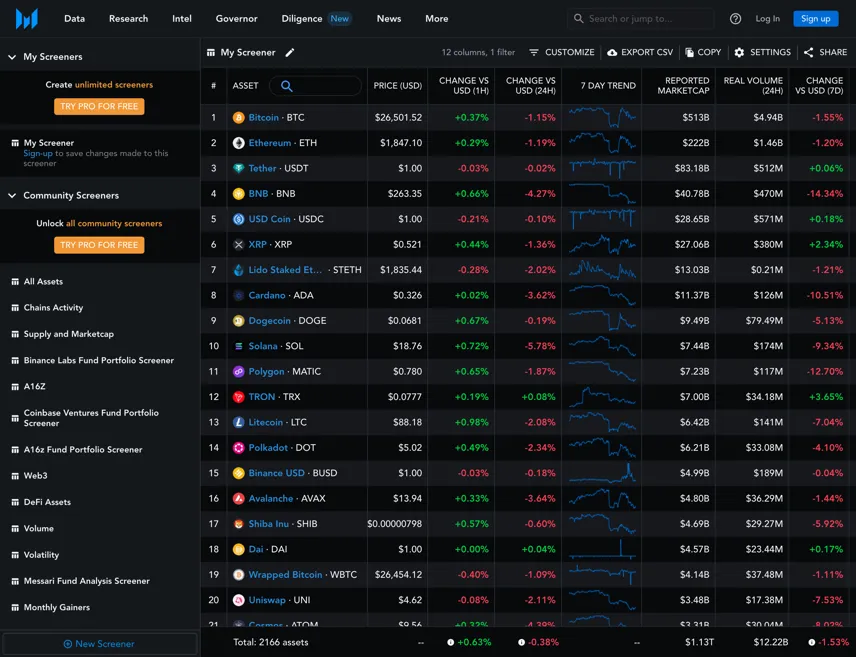Image resolution: width=856 pixels, height=657 pixels.
Task: Click the Bitcoin coin icon
Action: pyautogui.click(x=239, y=117)
